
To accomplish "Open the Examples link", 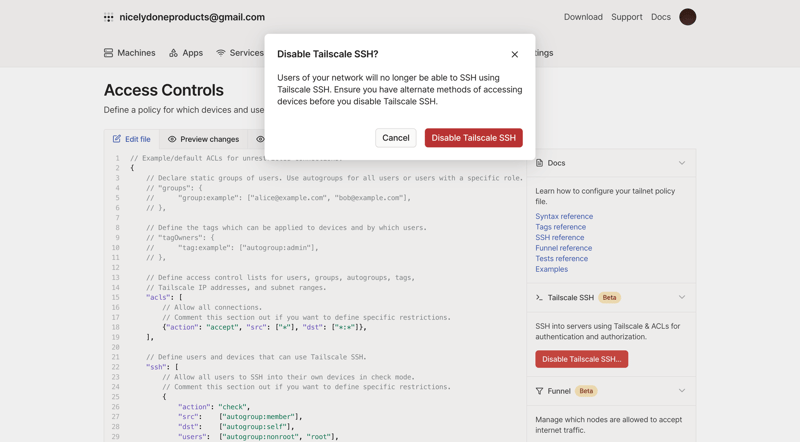I will point(551,269).
